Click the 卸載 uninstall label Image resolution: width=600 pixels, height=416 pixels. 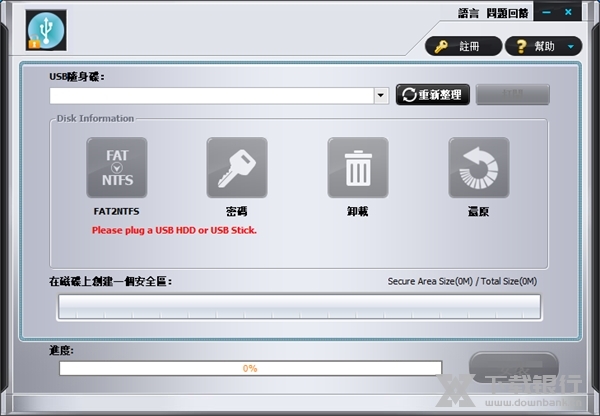tap(357, 211)
